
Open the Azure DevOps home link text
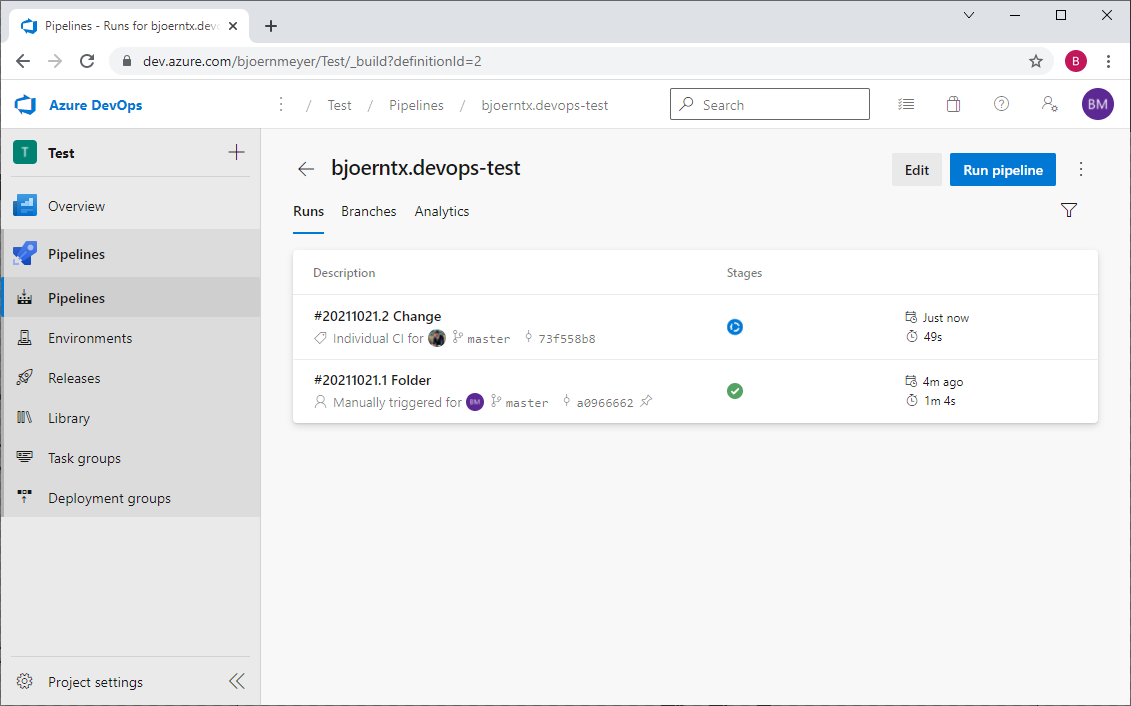coord(95,105)
